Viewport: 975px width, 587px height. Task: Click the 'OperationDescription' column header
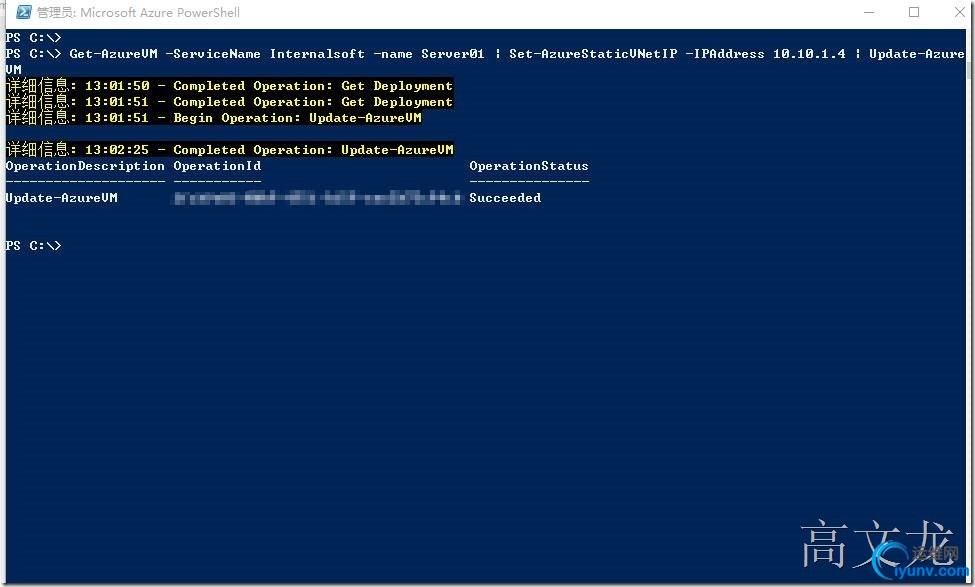pos(85,166)
